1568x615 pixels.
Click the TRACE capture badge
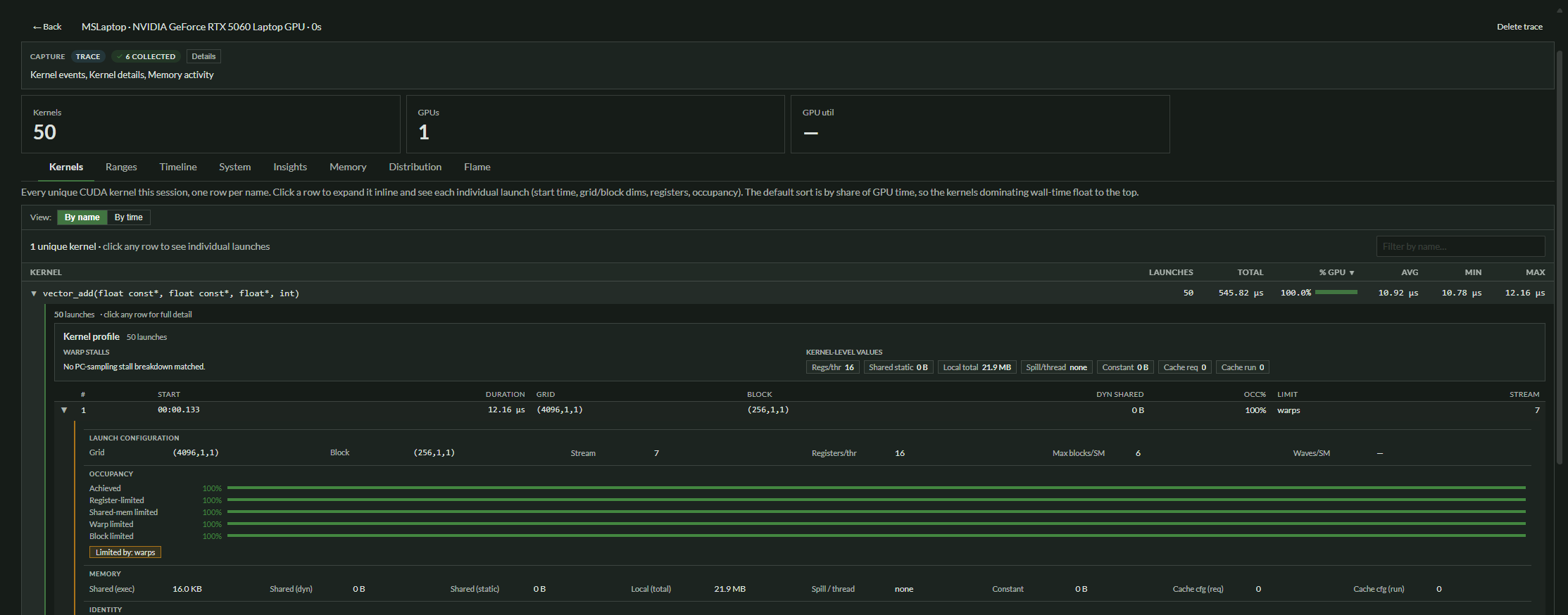pos(88,56)
